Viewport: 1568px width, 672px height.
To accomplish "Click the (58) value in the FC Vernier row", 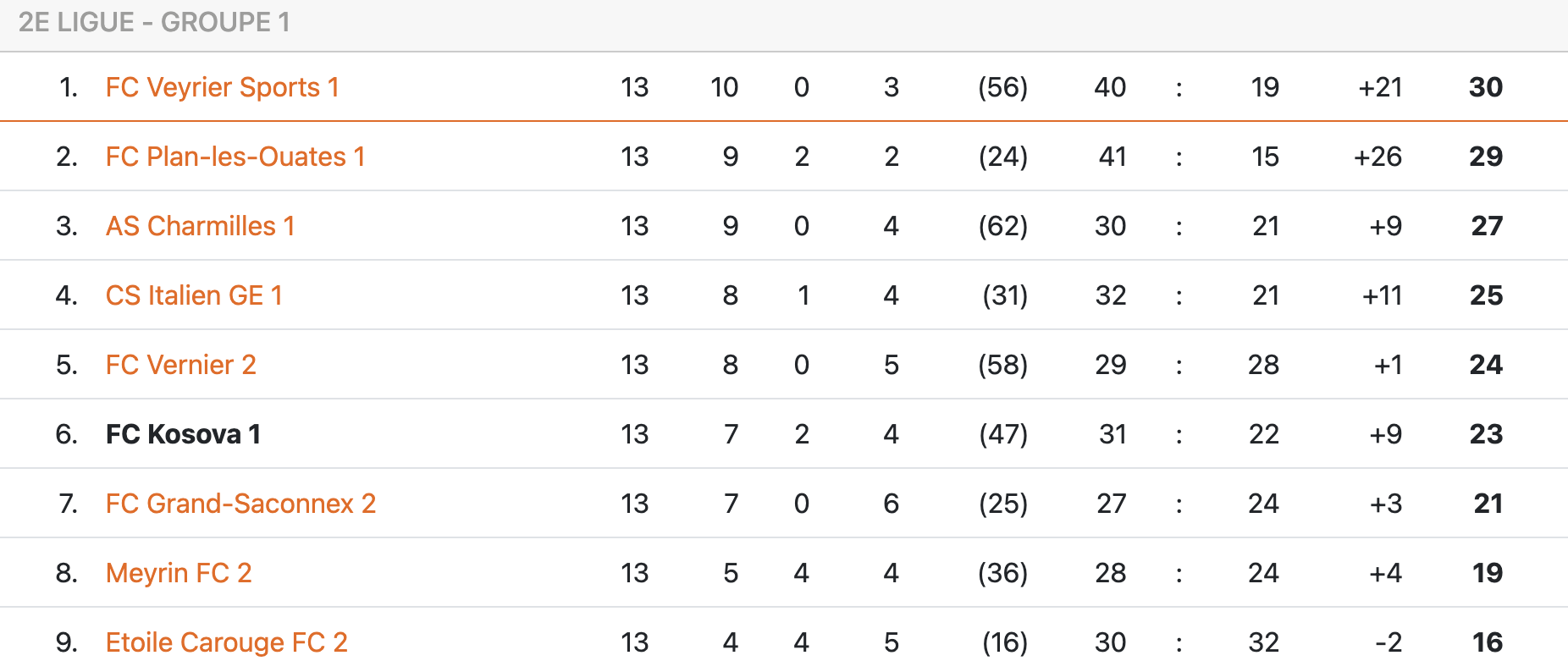I will point(1002,365).
